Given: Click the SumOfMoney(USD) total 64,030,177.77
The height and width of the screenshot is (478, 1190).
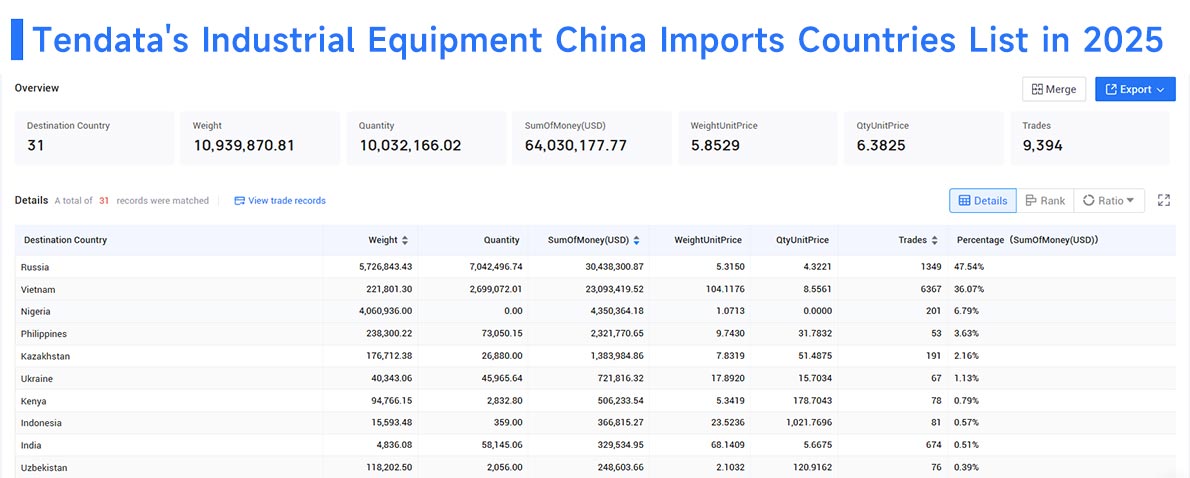Looking at the screenshot, I should pyautogui.click(x=576, y=146).
